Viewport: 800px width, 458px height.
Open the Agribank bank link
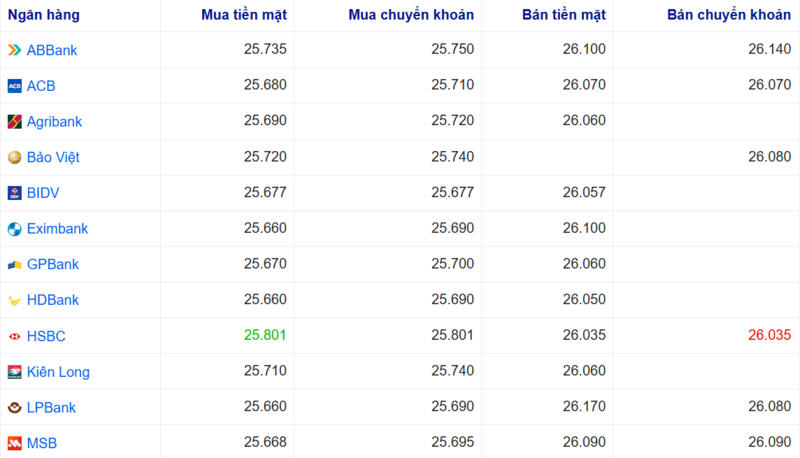pyautogui.click(x=54, y=122)
